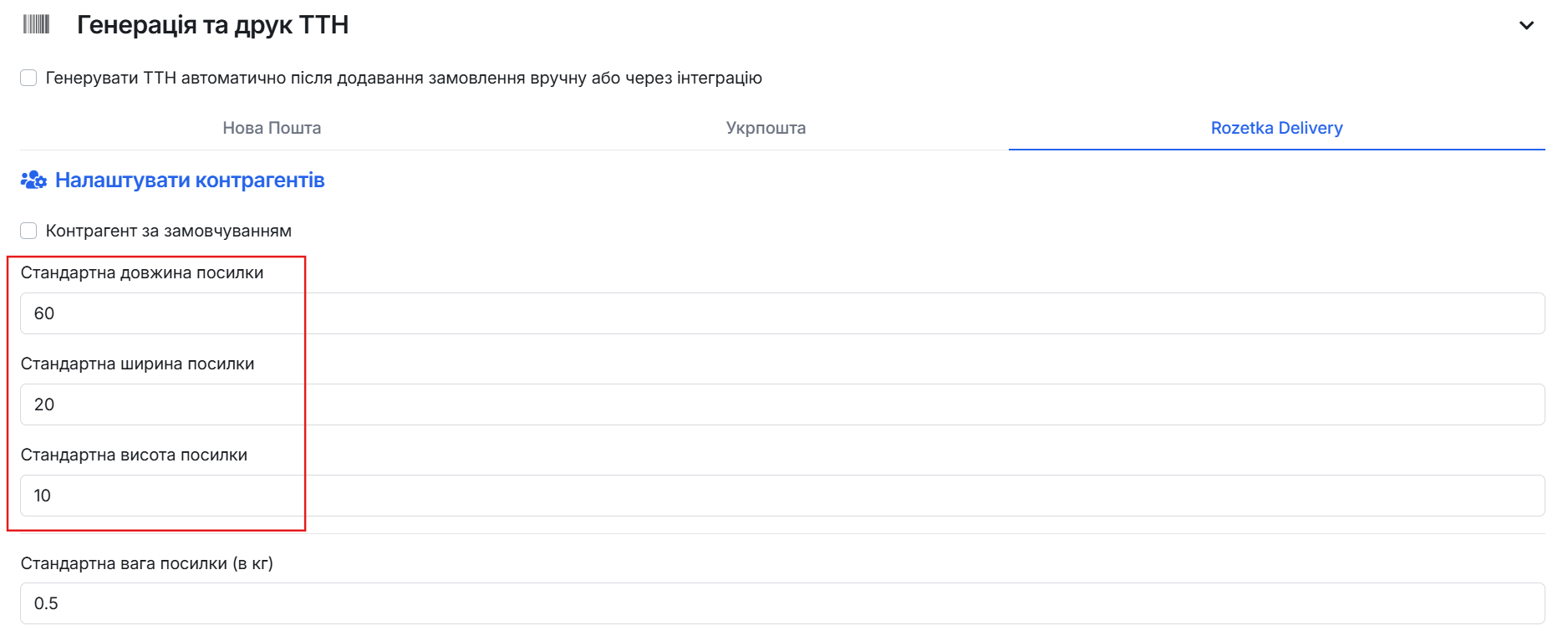Focus the parcel length field showing 60
The image size is (1568, 641).
[x=782, y=313]
